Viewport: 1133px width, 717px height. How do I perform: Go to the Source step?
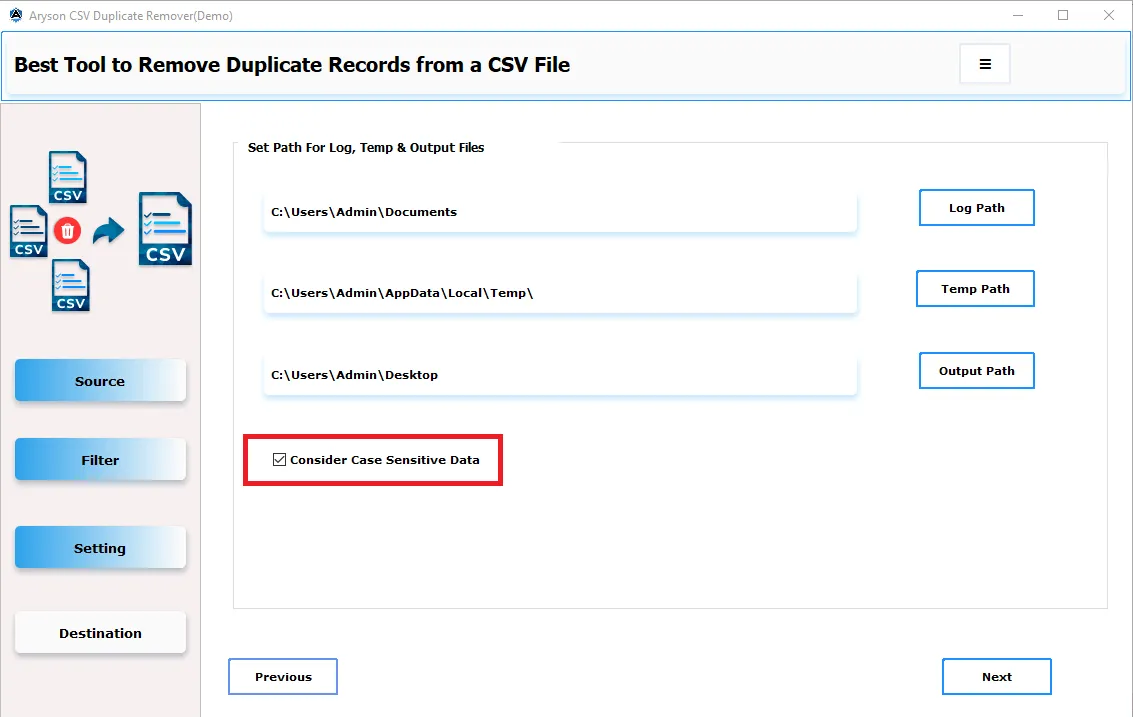(100, 381)
